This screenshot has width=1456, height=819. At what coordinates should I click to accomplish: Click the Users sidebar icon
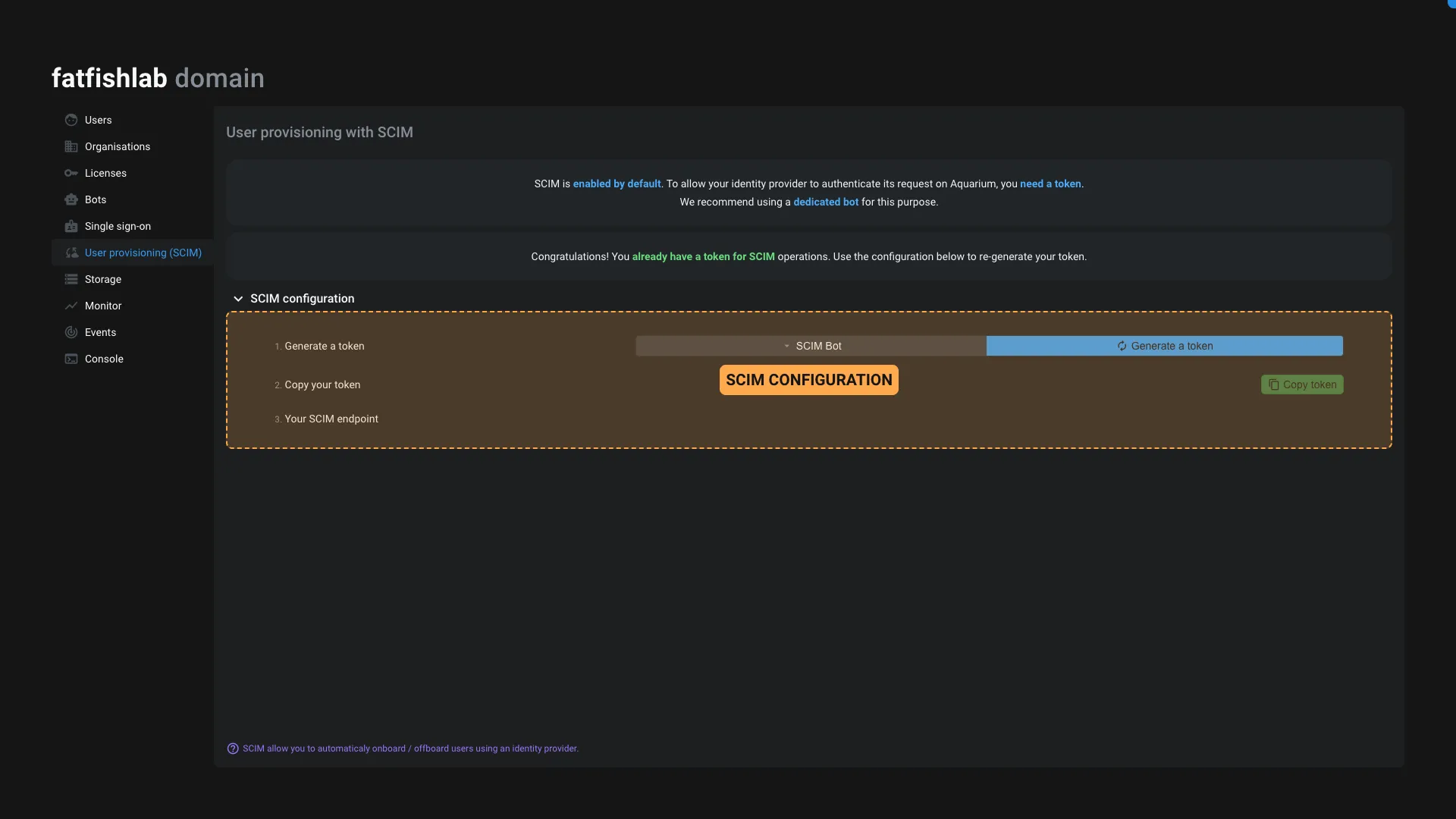(71, 120)
